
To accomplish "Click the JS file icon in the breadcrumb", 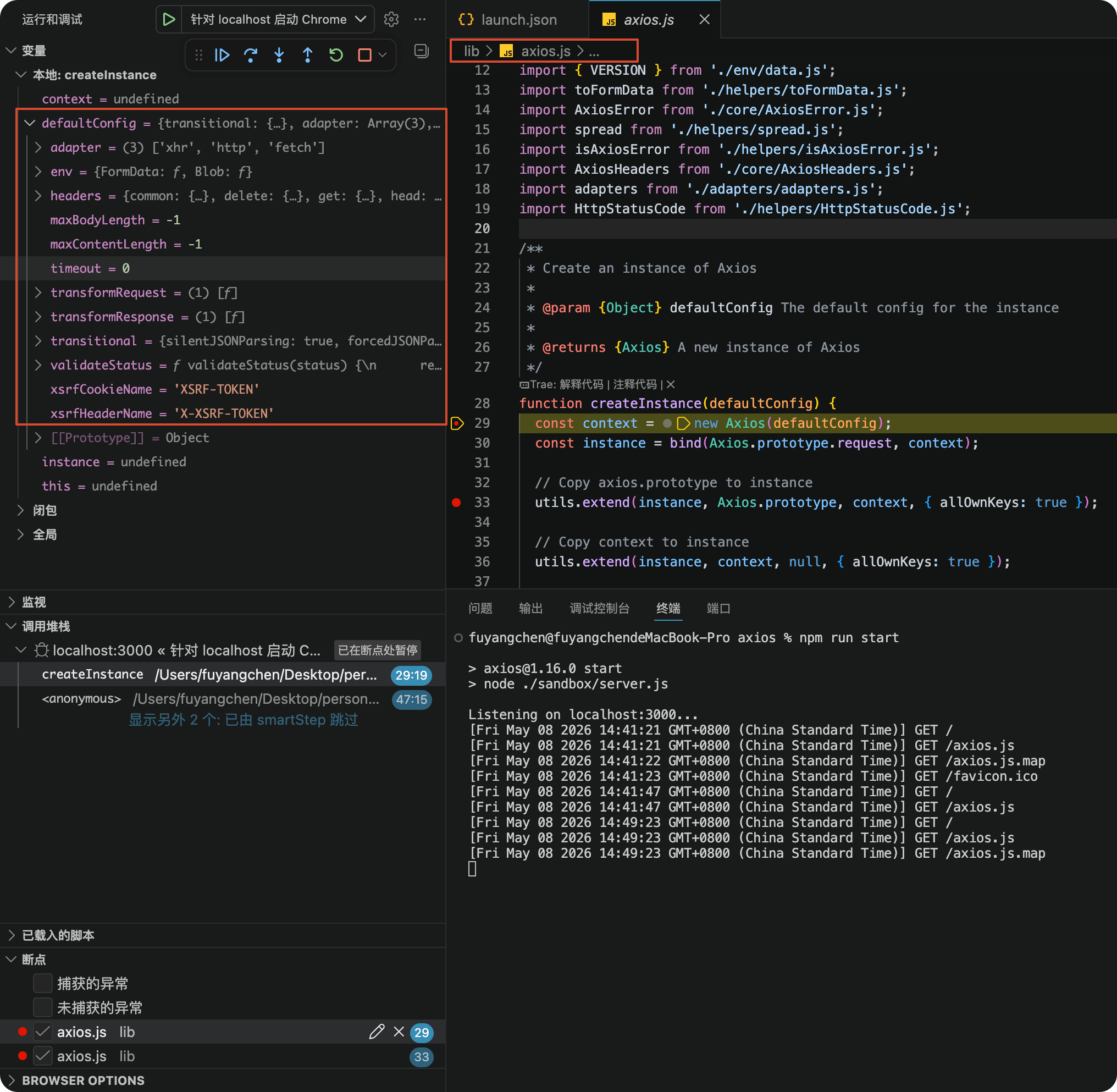I will click(x=506, y=52).
